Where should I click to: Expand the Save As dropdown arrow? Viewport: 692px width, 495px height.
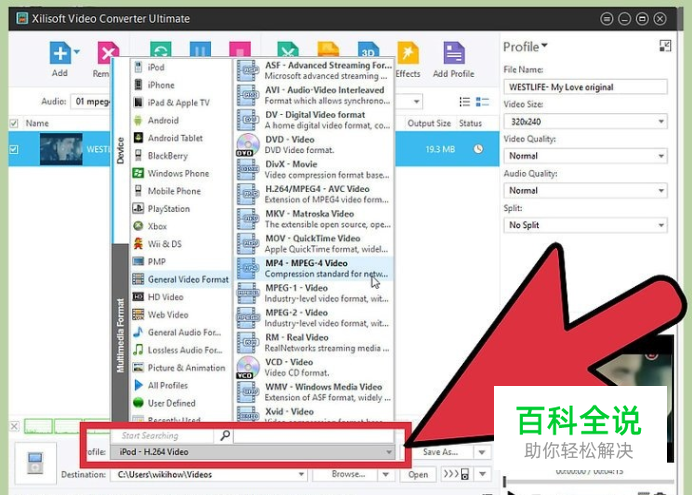point(482,452)
